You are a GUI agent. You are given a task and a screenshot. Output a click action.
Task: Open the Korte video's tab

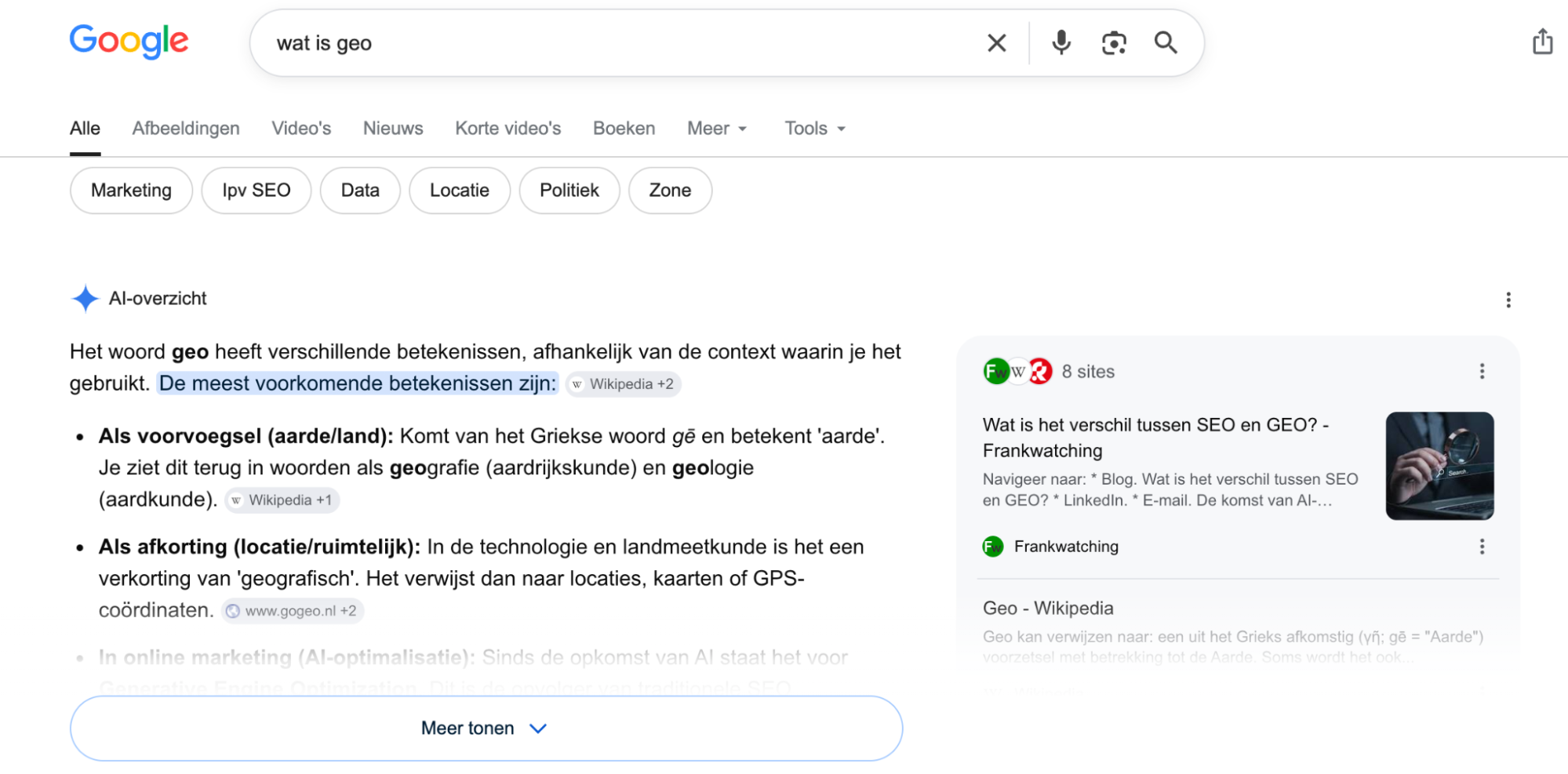tap(508, 129)
